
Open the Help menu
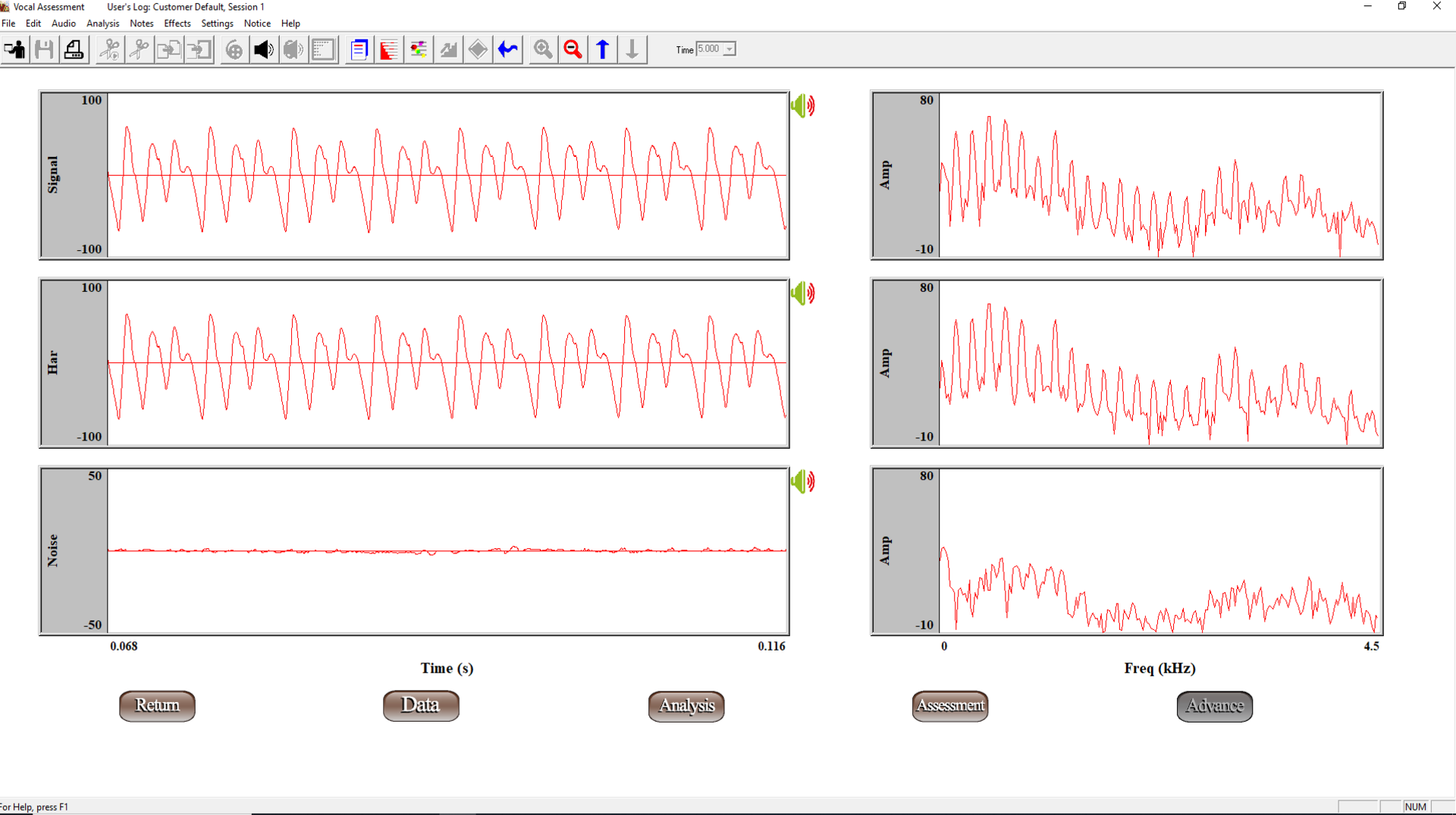pyautogui.click(x=290, y=24)
